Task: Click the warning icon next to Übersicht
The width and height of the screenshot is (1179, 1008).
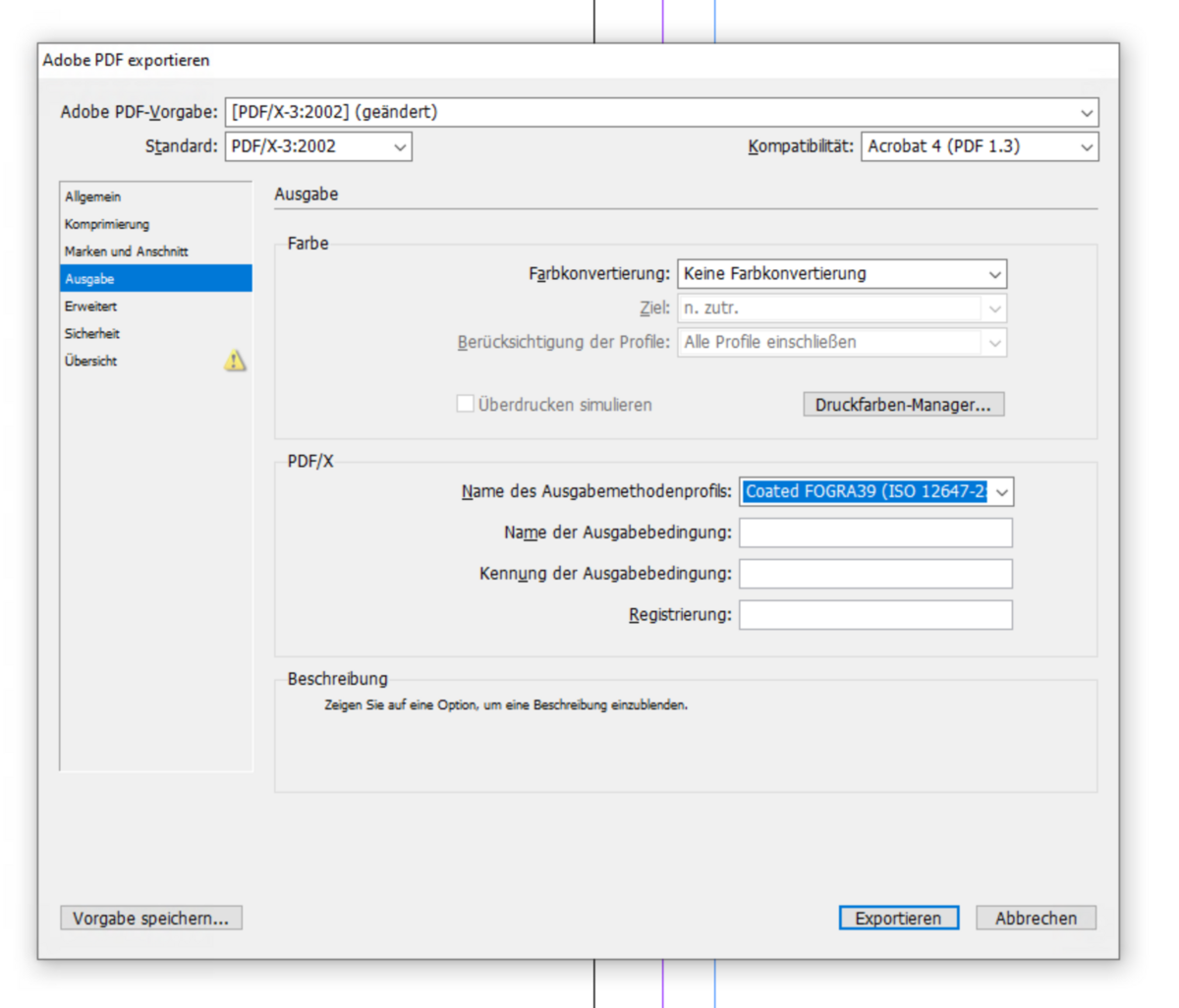Action: pos(235,361)
